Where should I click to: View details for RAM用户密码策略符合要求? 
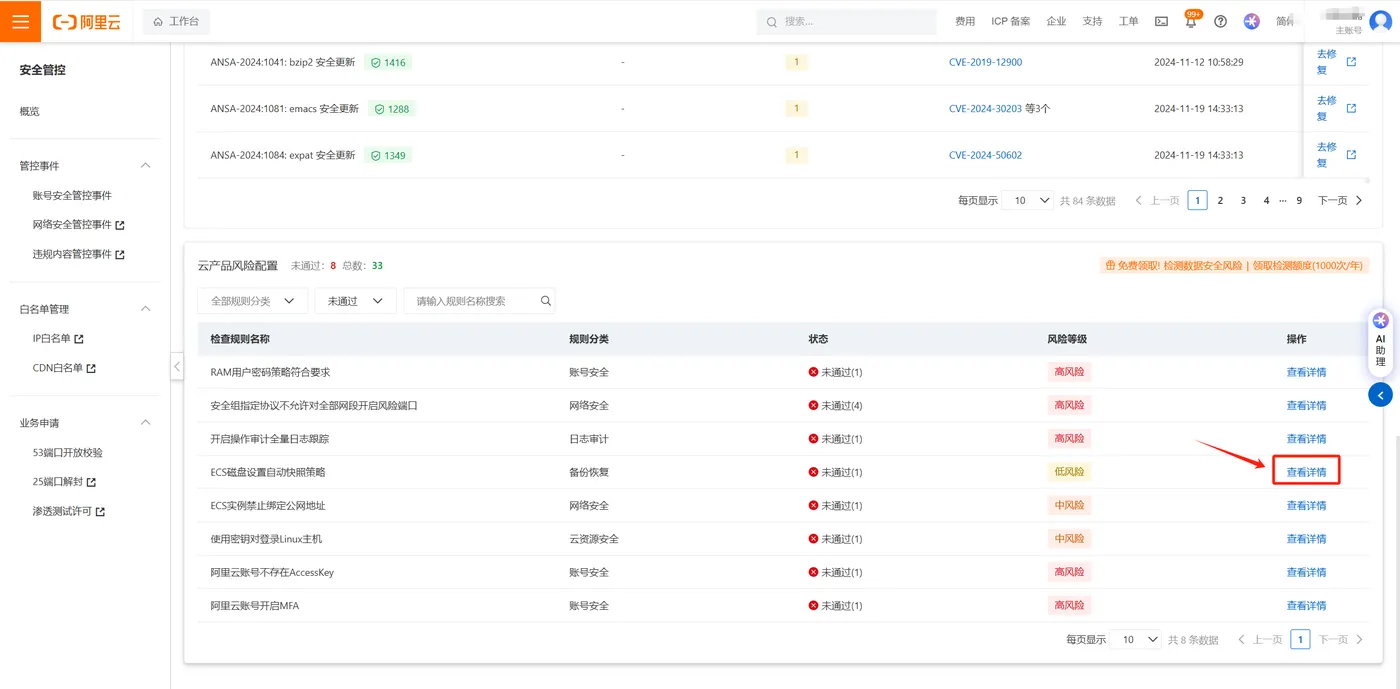point(1306,372)
